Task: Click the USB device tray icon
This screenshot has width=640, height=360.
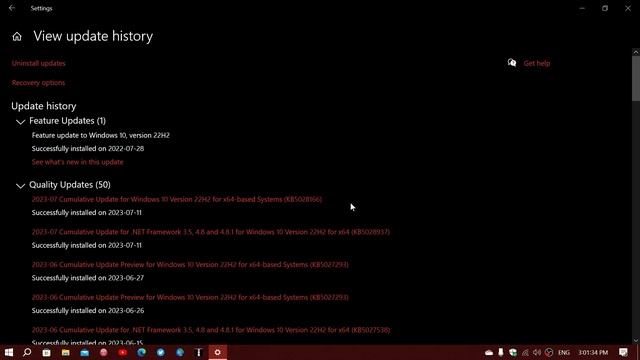Action: coord(501,352)
